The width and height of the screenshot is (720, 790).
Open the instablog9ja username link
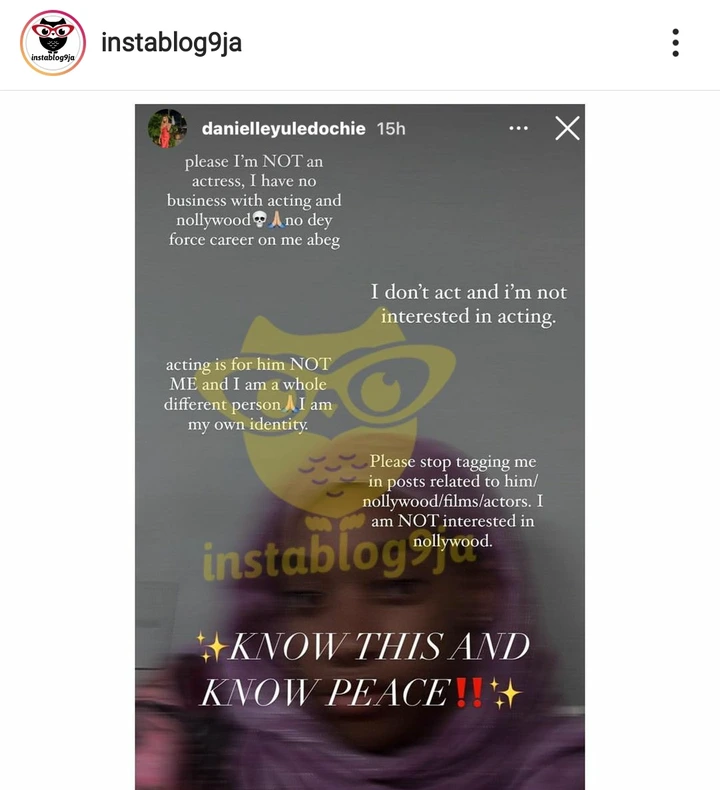pyautogui.click(x=171, y=43)
